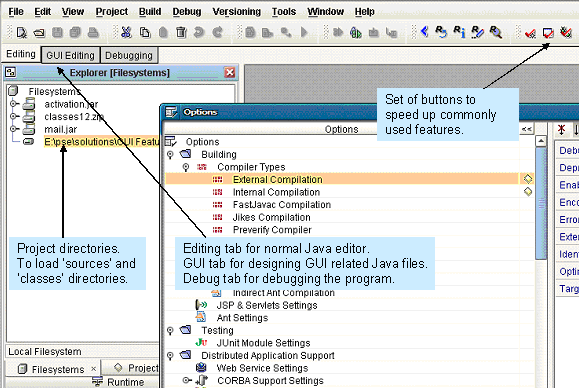Open the Help menu
The width and height of the screenshot is (579, 388).
pos(364,12)
